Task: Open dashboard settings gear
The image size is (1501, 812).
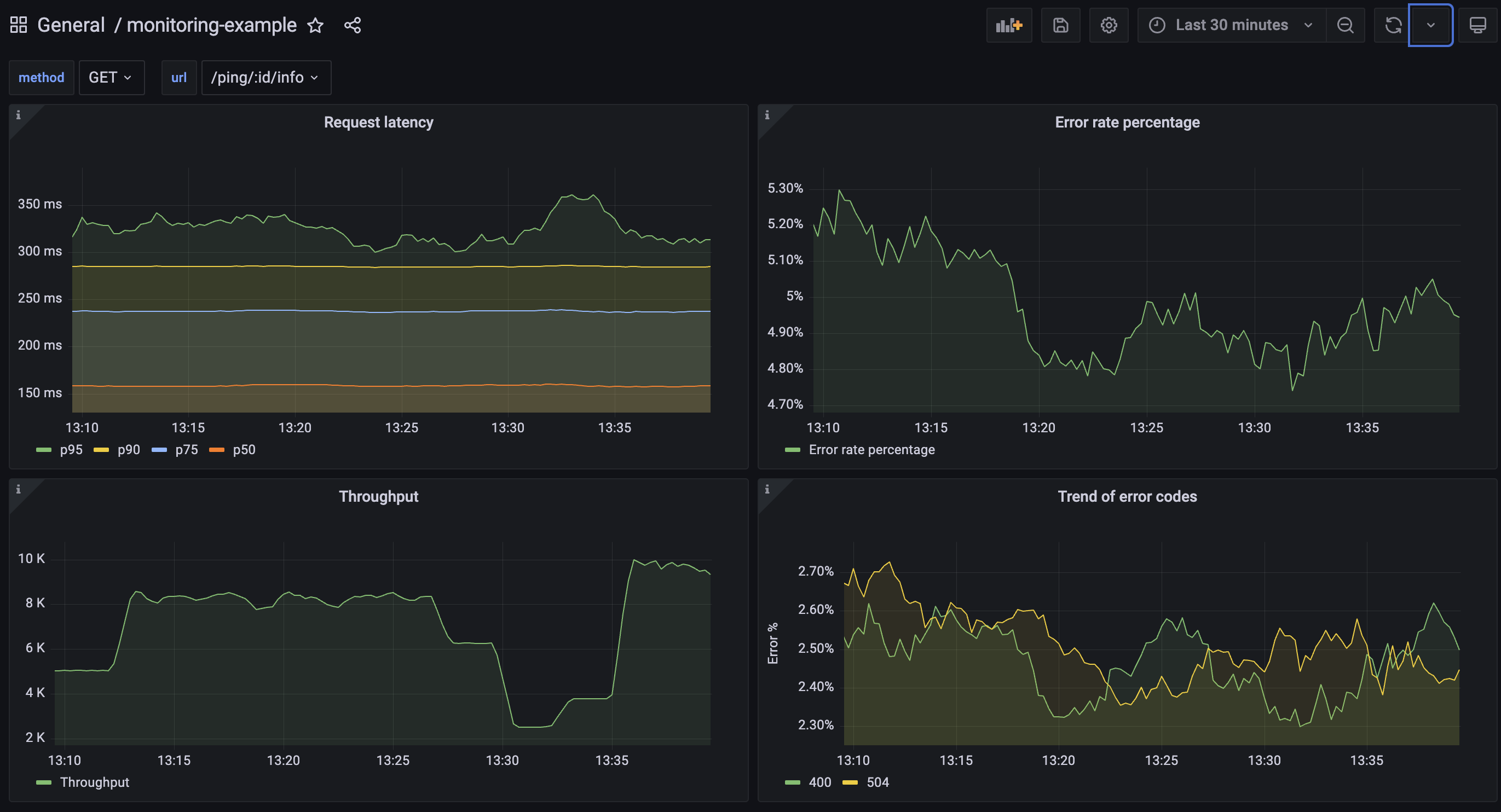Action: tap(1109, 25)
